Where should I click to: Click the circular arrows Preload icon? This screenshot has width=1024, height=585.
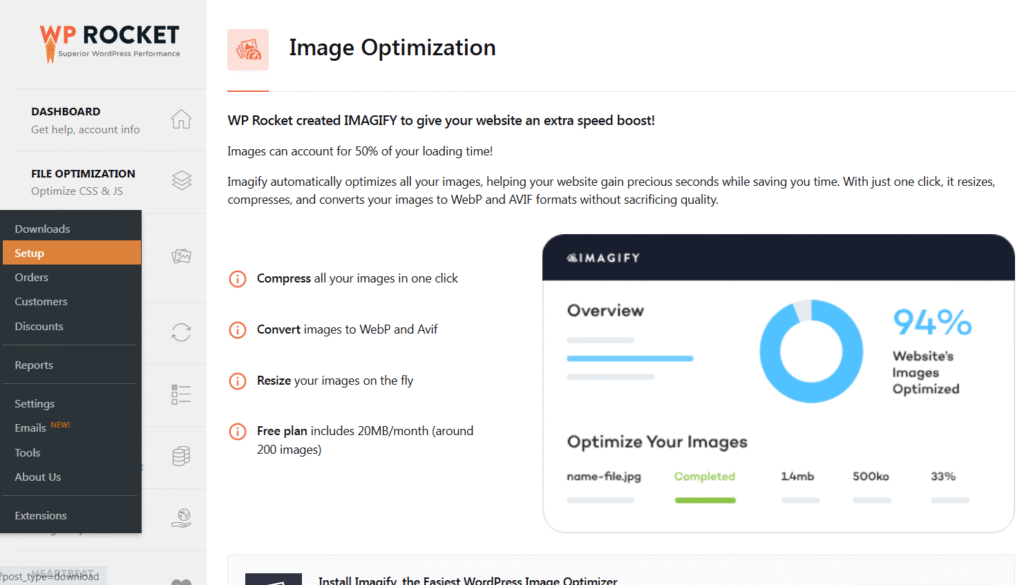[x=181, y=332]
